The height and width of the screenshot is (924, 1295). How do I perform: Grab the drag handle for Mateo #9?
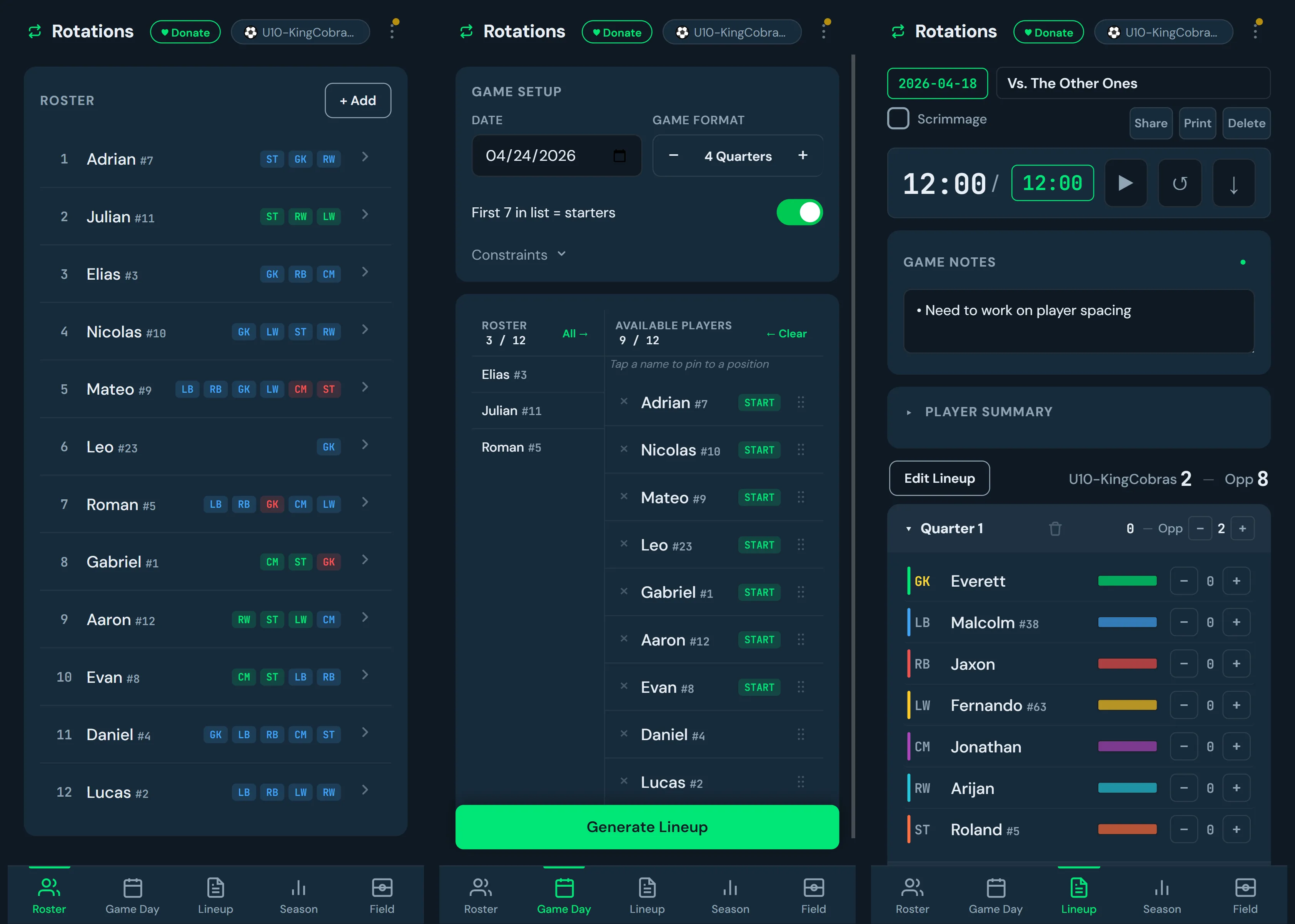(x=801, y=497)
